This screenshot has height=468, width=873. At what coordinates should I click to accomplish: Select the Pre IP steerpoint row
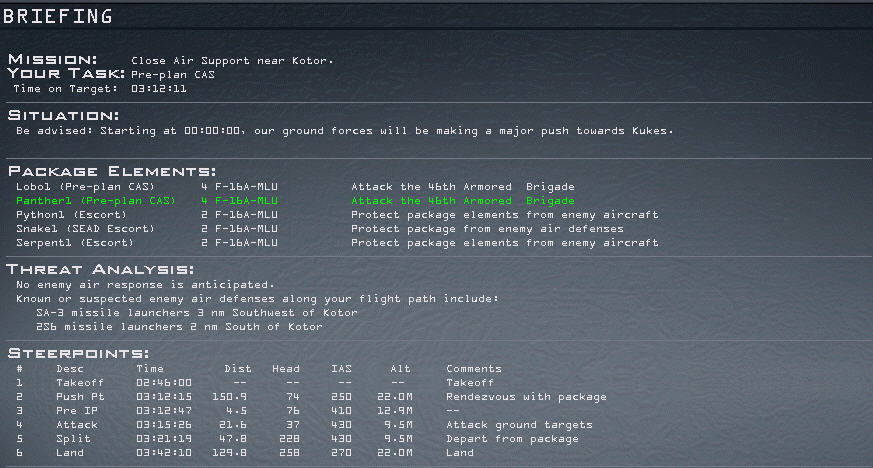[x=74, y=411]
